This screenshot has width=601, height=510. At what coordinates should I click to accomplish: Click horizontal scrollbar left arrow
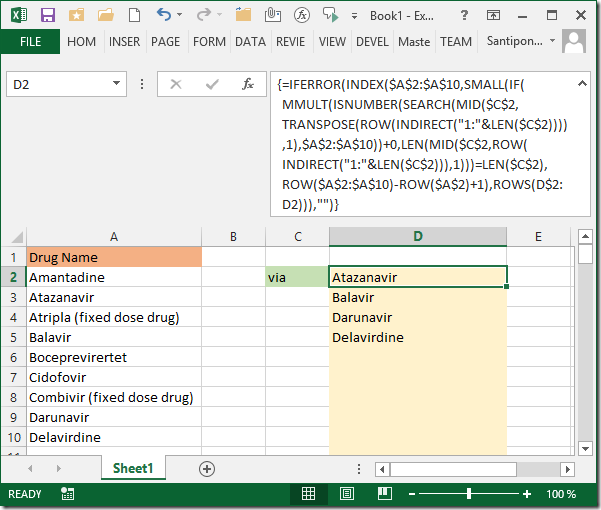point(382,469)
